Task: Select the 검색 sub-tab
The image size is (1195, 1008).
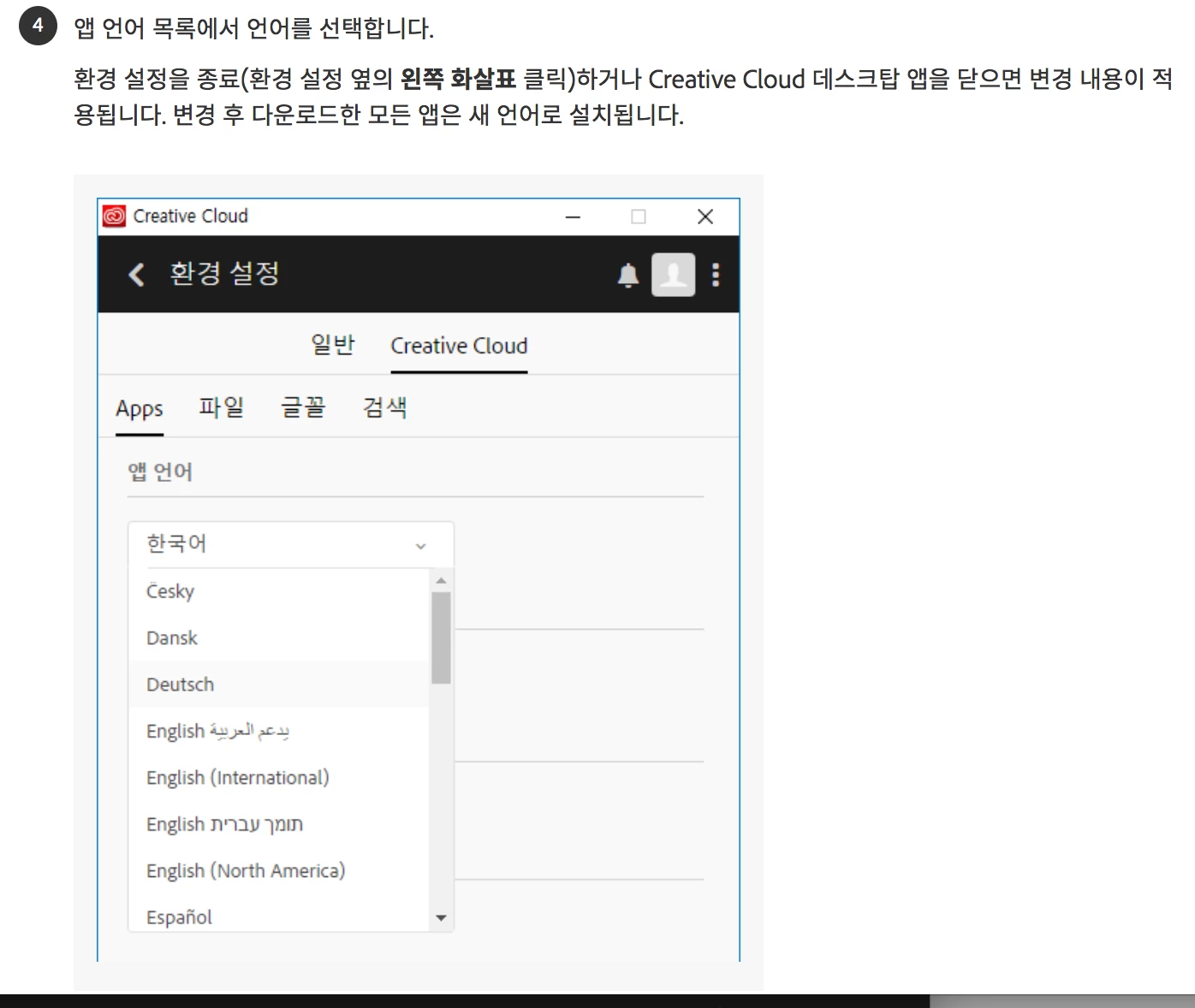Action: (x=385, y=407)
